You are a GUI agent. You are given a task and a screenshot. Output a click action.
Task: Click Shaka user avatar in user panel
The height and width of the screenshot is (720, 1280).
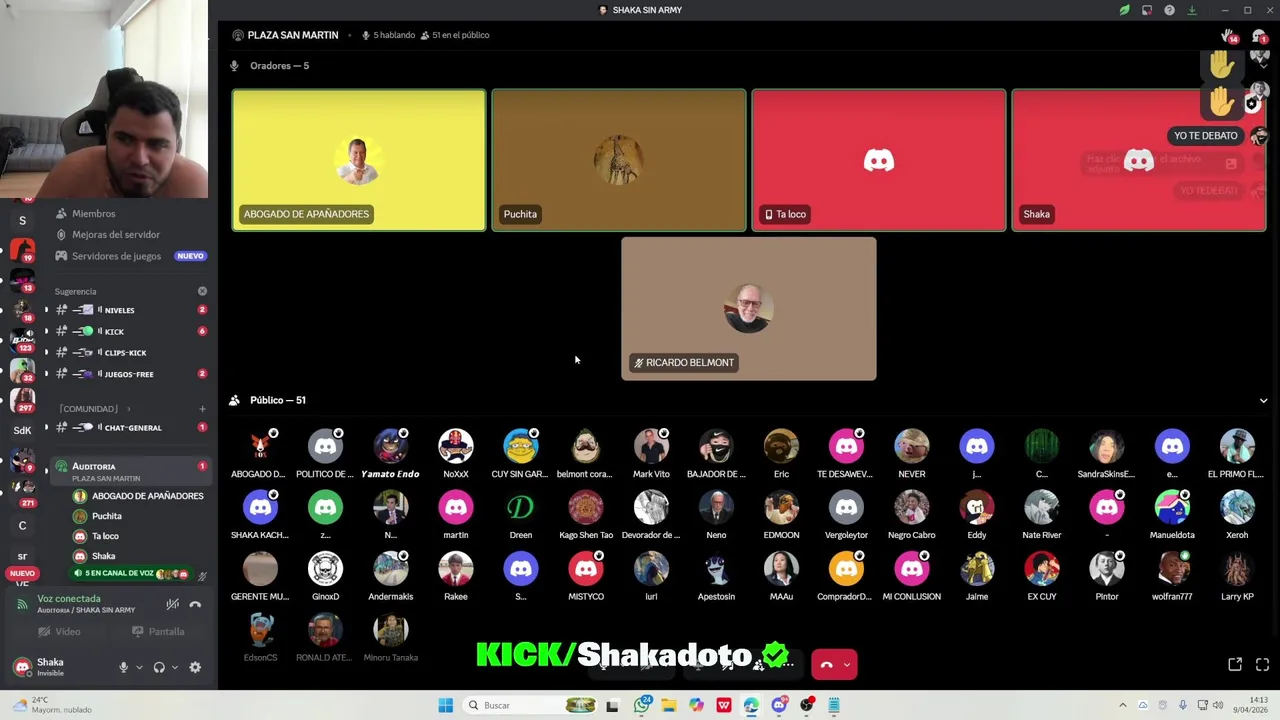pos(22,667)
